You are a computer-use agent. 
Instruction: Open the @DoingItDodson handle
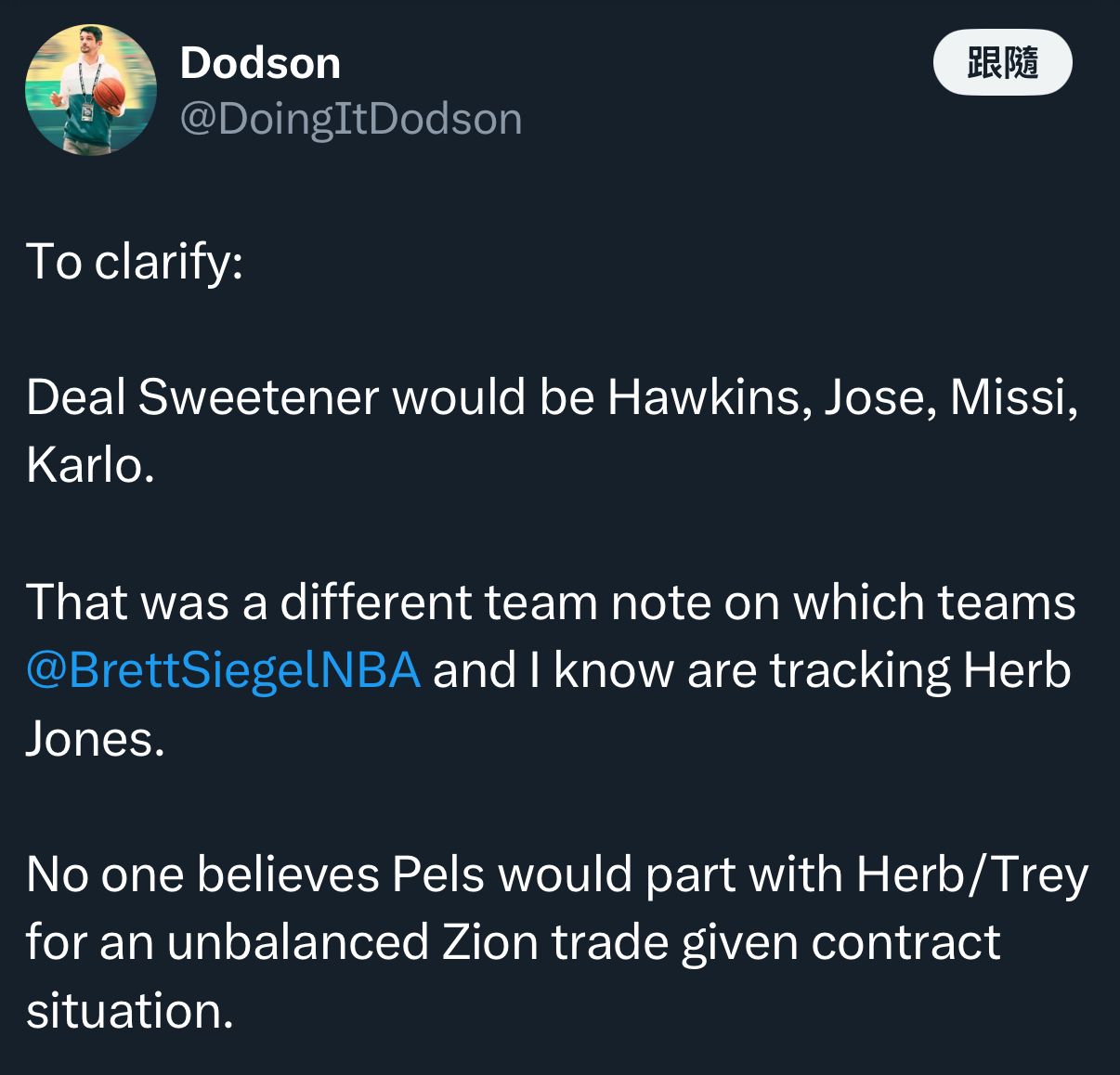[350, 119]
